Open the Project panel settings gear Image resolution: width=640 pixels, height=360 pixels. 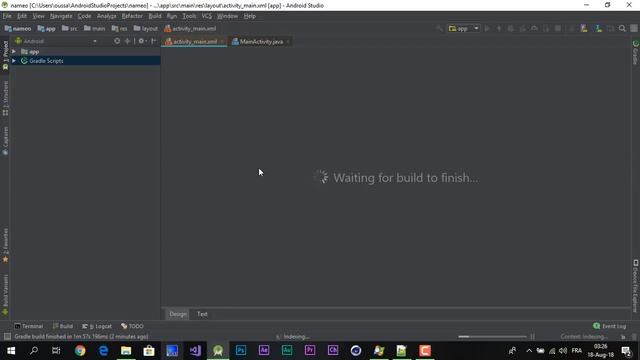[142, 41]
